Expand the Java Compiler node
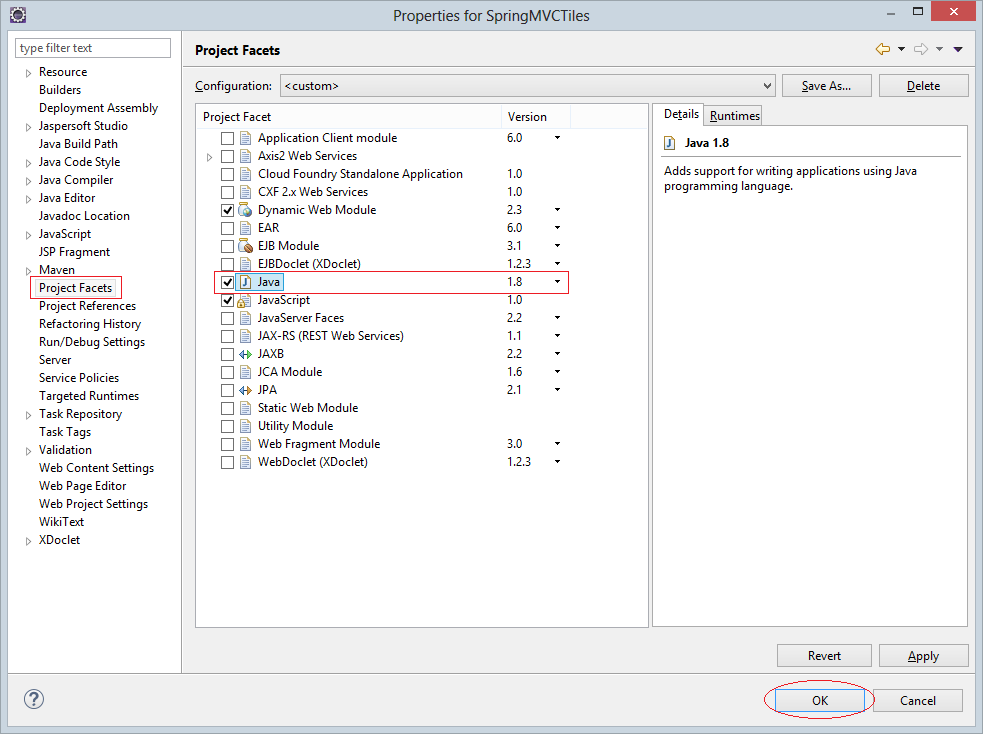 pos(28,181)
